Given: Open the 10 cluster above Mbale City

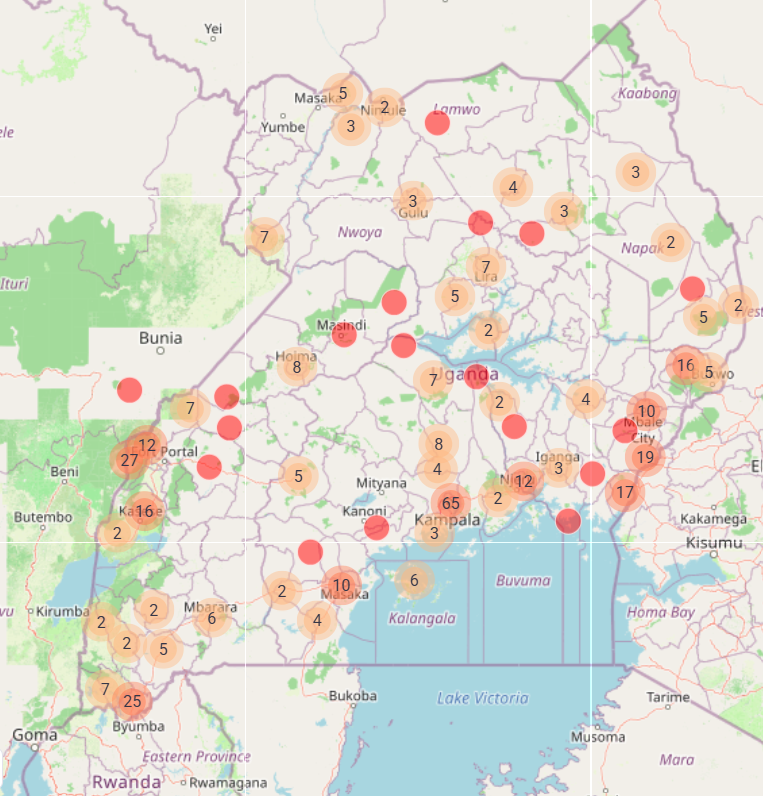Looking at the screenshot, I should pyautogui.click(x=646, y=411).
